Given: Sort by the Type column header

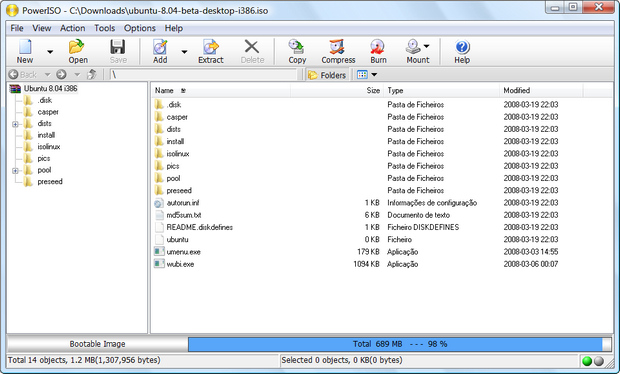Looking at the screenshot, I should point(441,91).
